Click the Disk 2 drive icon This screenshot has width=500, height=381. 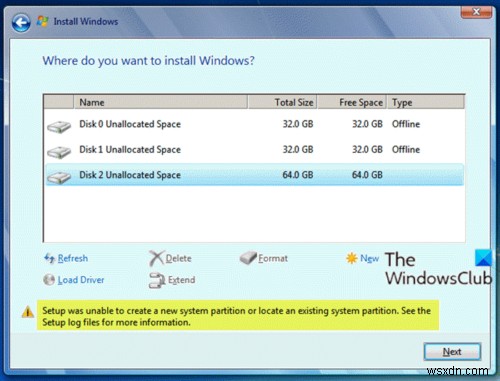(59, 177)
